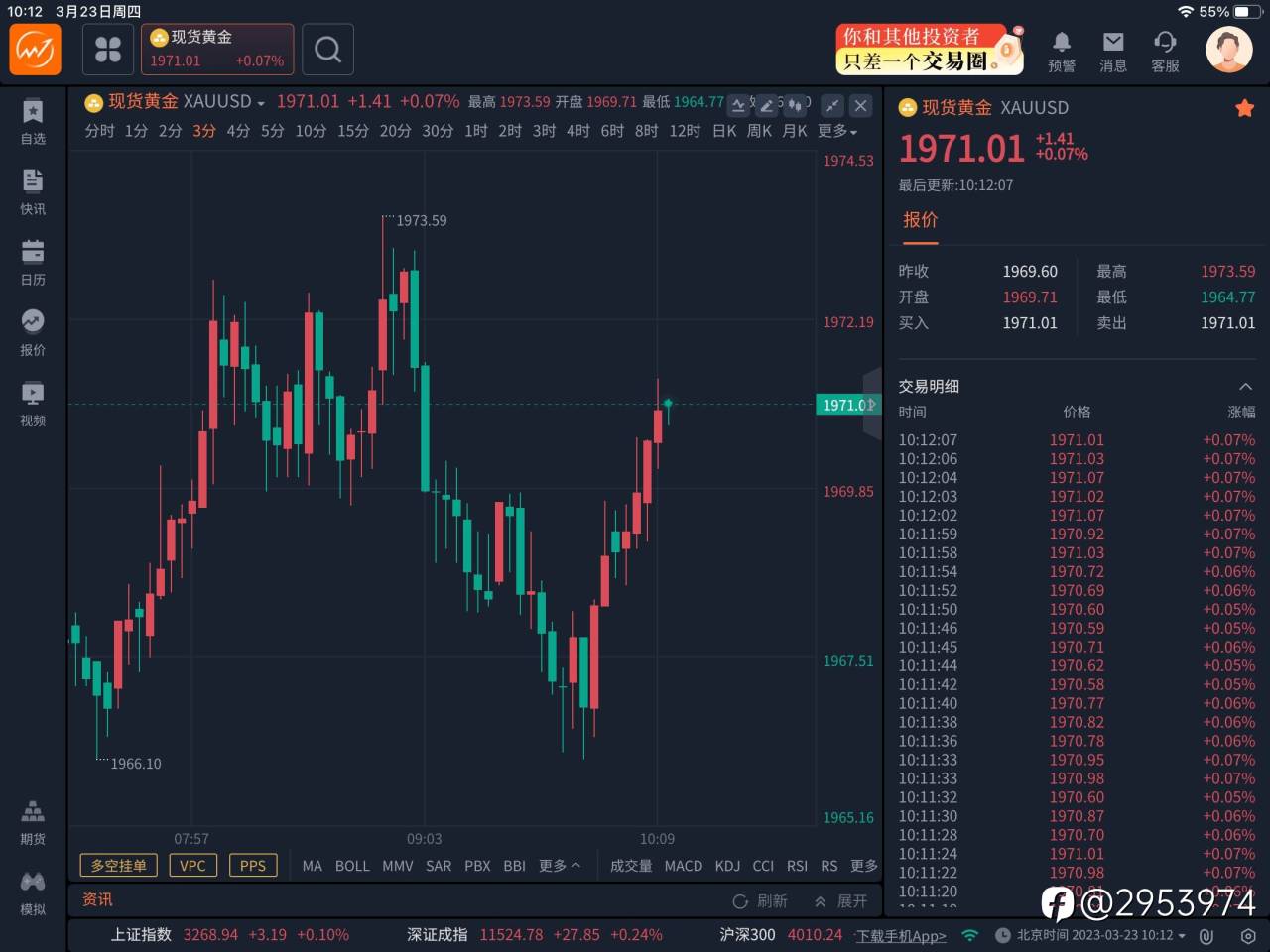The width and height of the screenshot is (1270, 952).
Task: Select the 分时 timeframe tab
Action: (x=99, y=131)
